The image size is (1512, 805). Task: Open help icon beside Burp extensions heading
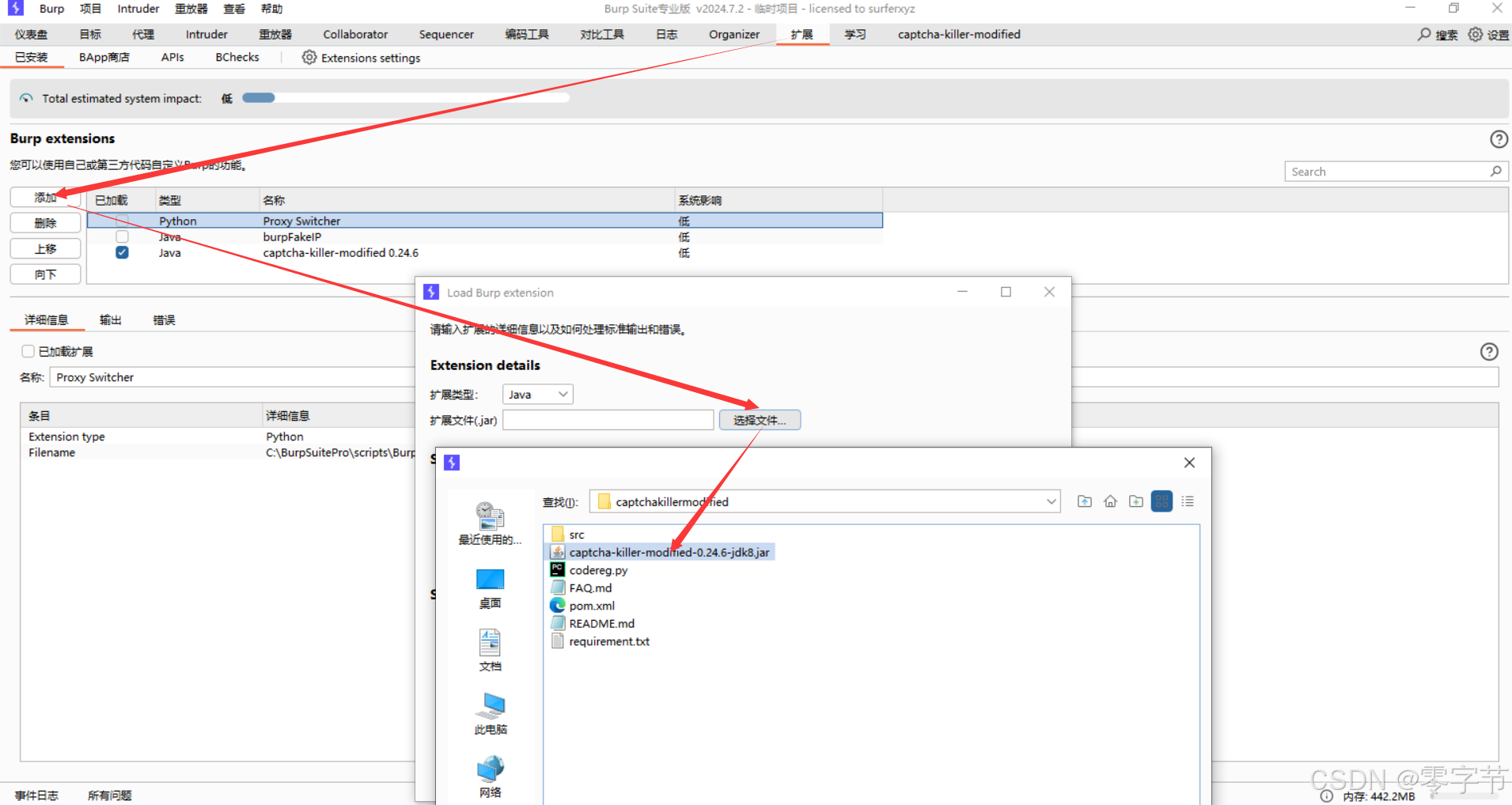(x=1499, y=139)
